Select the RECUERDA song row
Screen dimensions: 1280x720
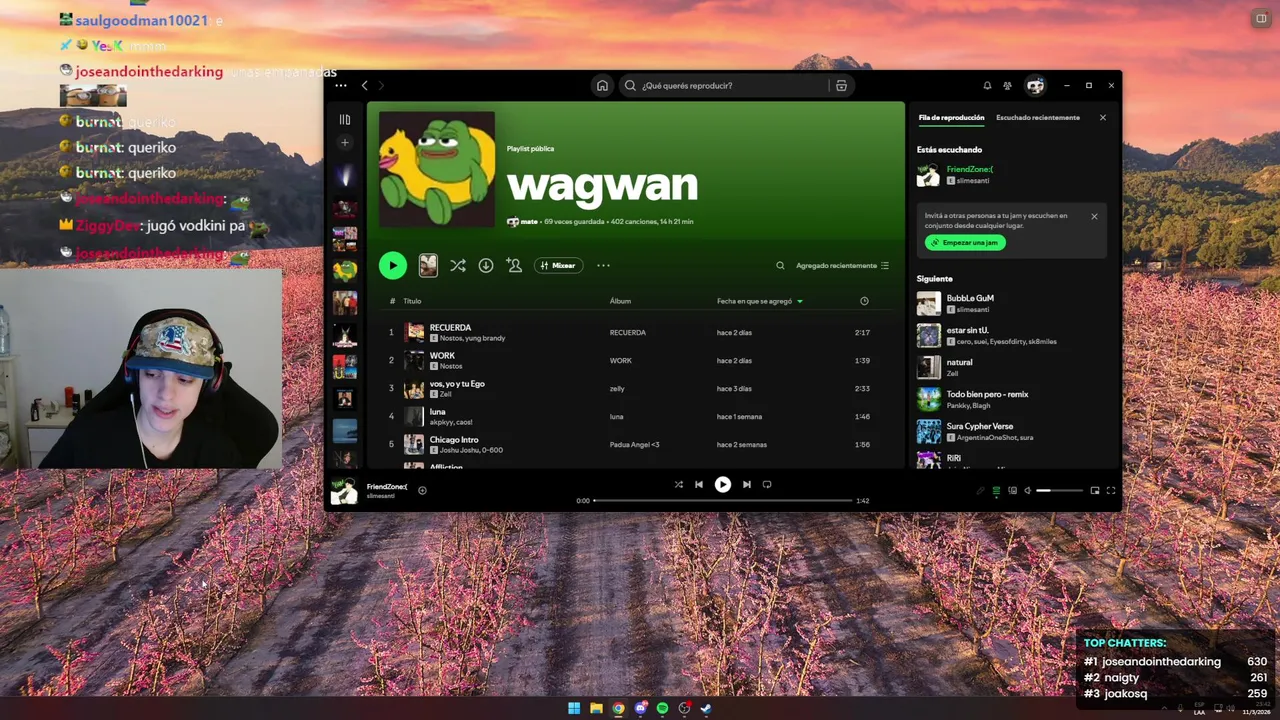630,332
